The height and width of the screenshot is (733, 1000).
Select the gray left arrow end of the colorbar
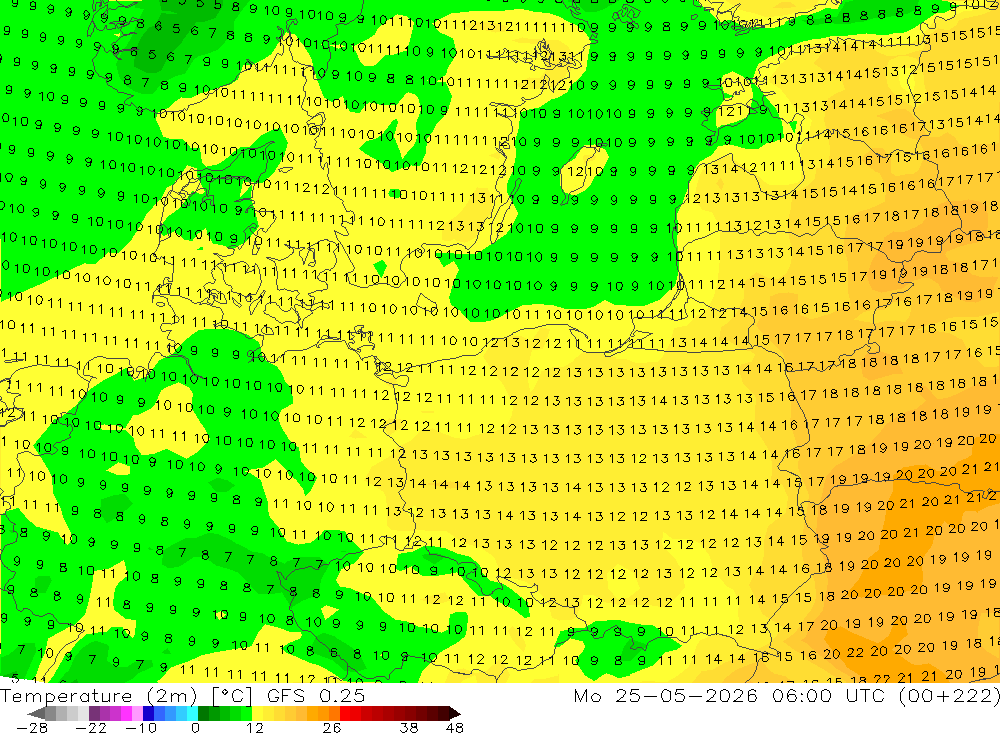click(x=36, y=713)
